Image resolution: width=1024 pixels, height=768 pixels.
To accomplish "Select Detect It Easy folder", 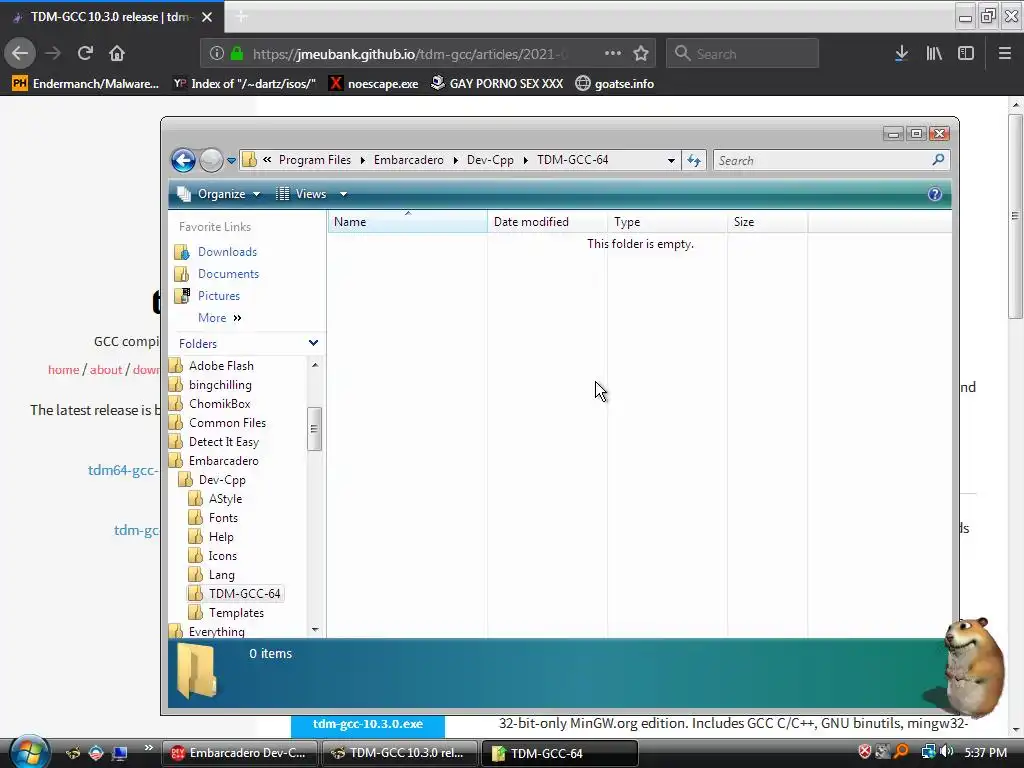I will point(223,441).
